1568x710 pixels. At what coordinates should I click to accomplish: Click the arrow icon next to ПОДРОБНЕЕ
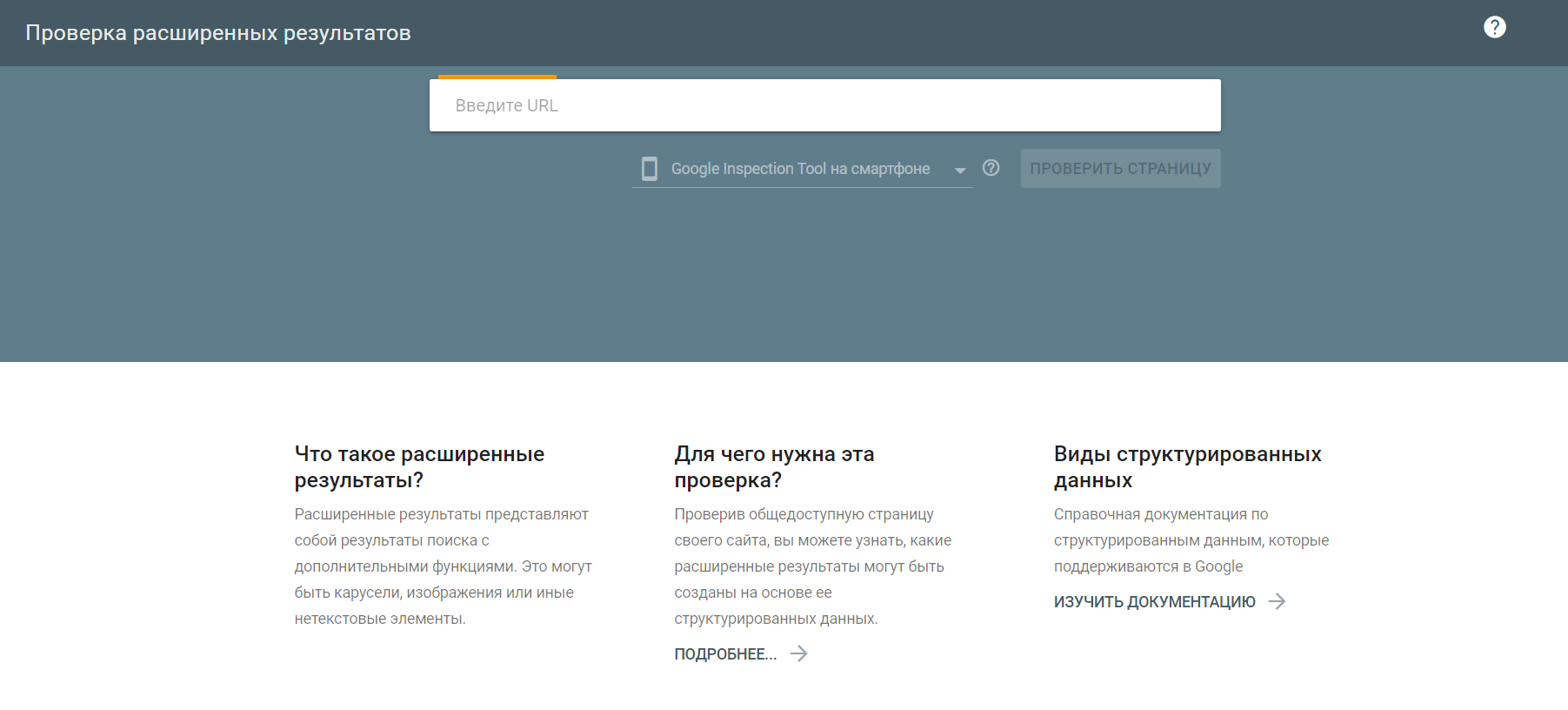pyautogui.click(x=798, y=653)
